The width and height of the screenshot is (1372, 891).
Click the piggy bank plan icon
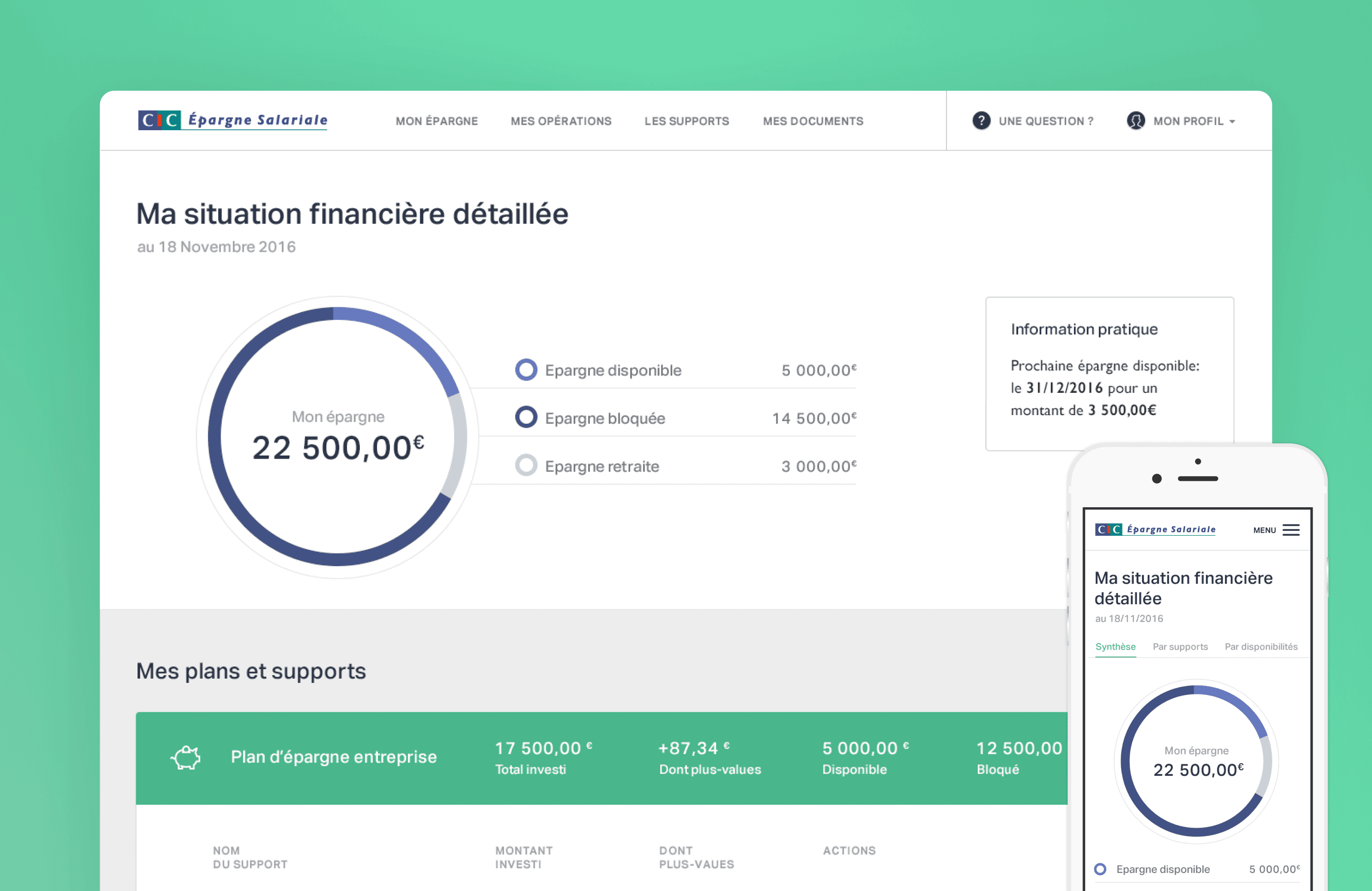[186, 757]
